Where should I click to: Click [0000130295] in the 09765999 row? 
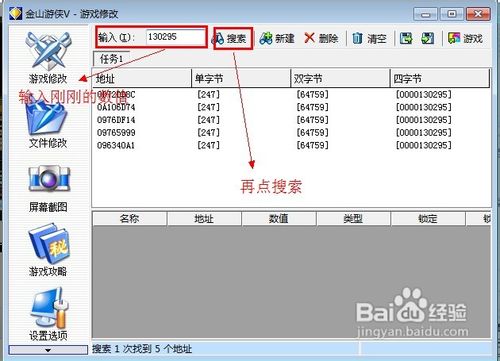point(424,133)
